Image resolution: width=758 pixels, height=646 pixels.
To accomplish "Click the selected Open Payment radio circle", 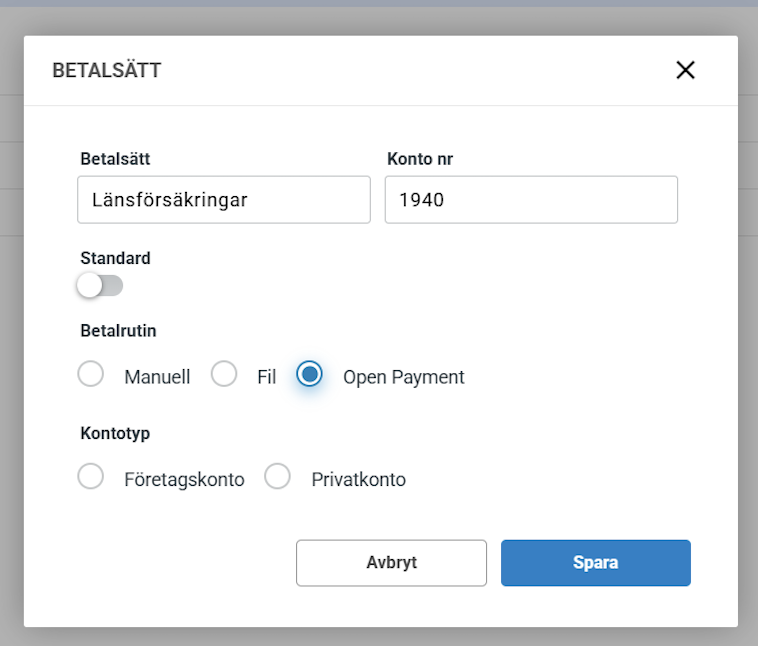I will (x=309, y=374).
